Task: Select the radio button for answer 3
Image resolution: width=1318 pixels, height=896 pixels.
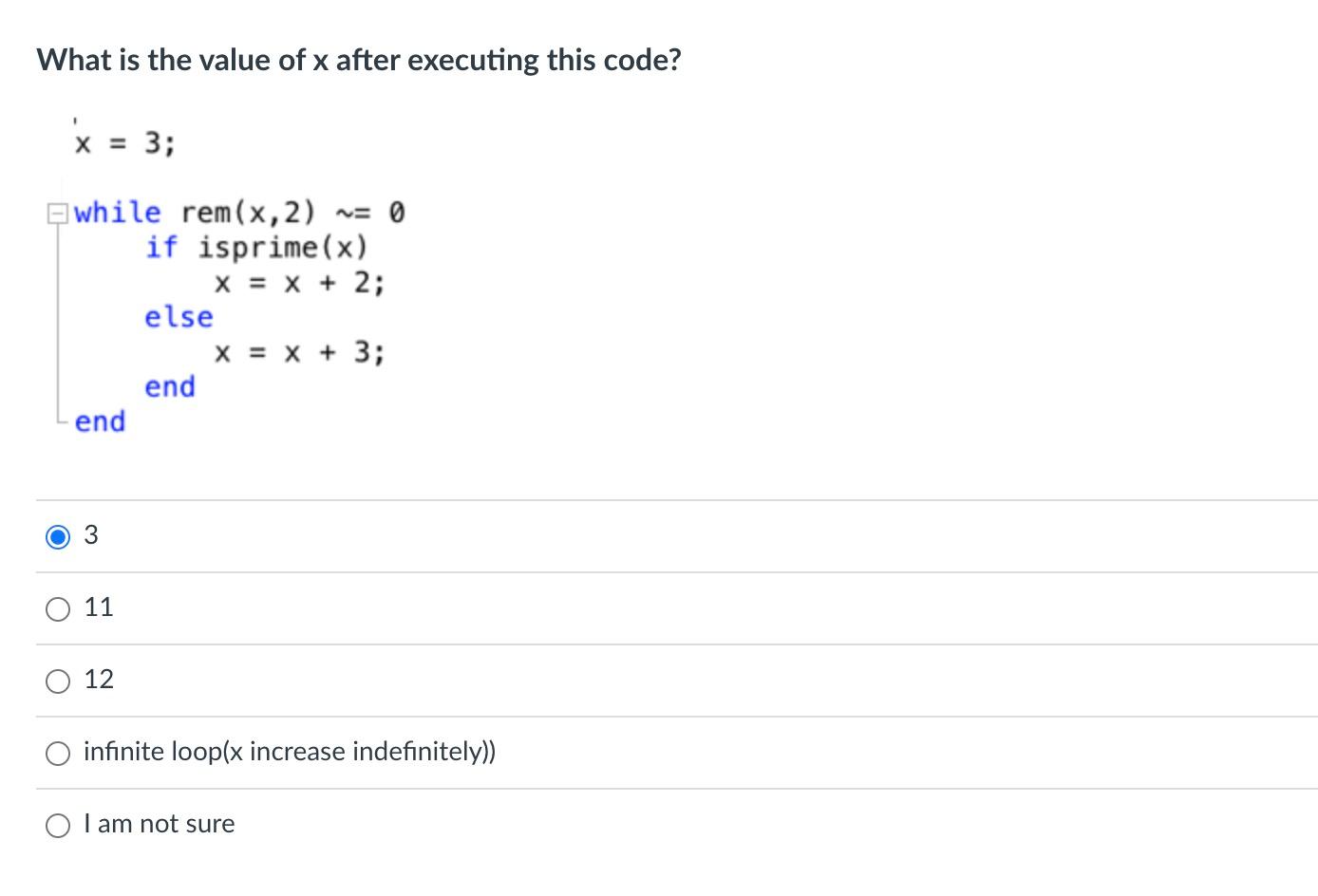Action: [x=59, y=536]
